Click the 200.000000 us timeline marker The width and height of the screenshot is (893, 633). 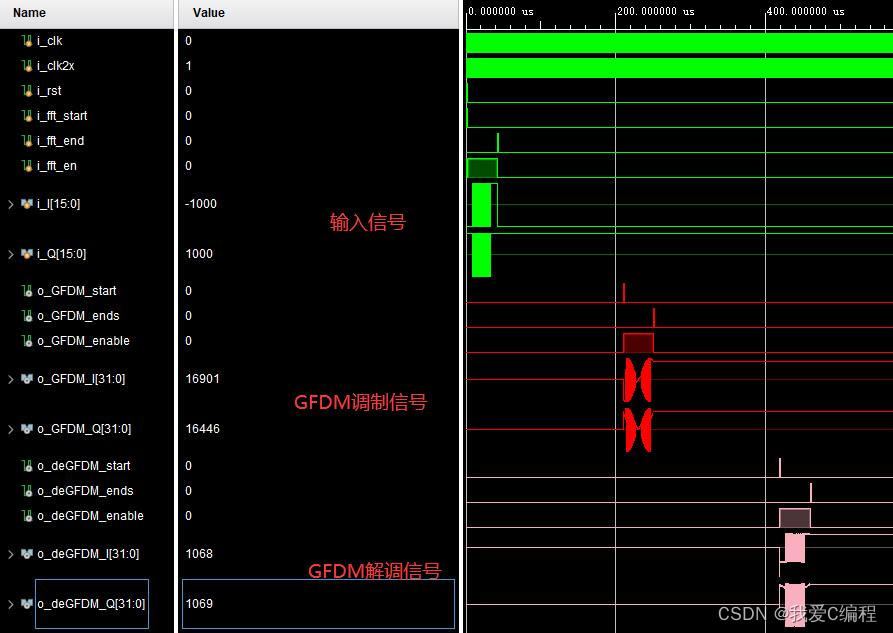[x=656, y=11]
